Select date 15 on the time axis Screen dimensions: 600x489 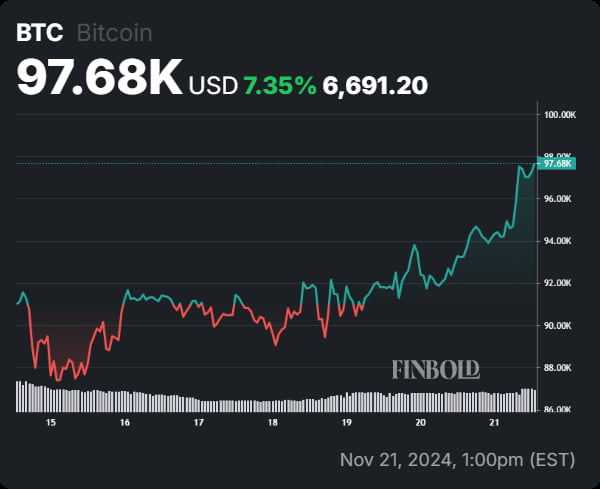[50, 423]
